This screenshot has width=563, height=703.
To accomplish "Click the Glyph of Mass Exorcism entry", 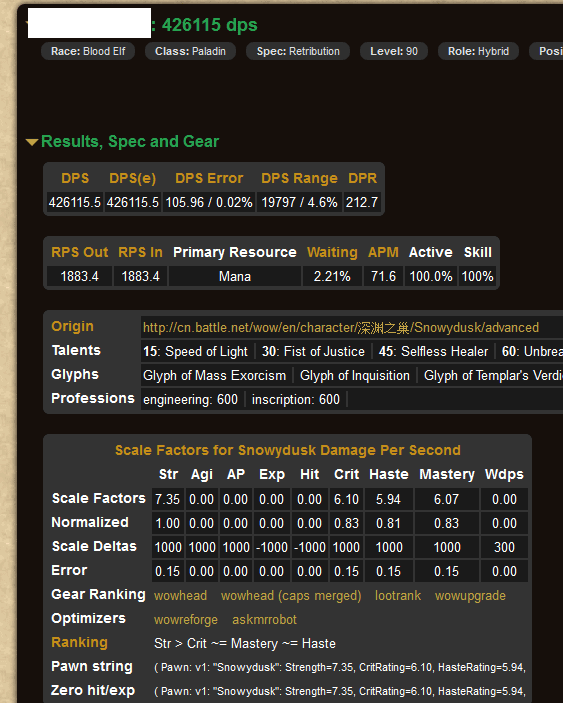I will coord(214,375).
